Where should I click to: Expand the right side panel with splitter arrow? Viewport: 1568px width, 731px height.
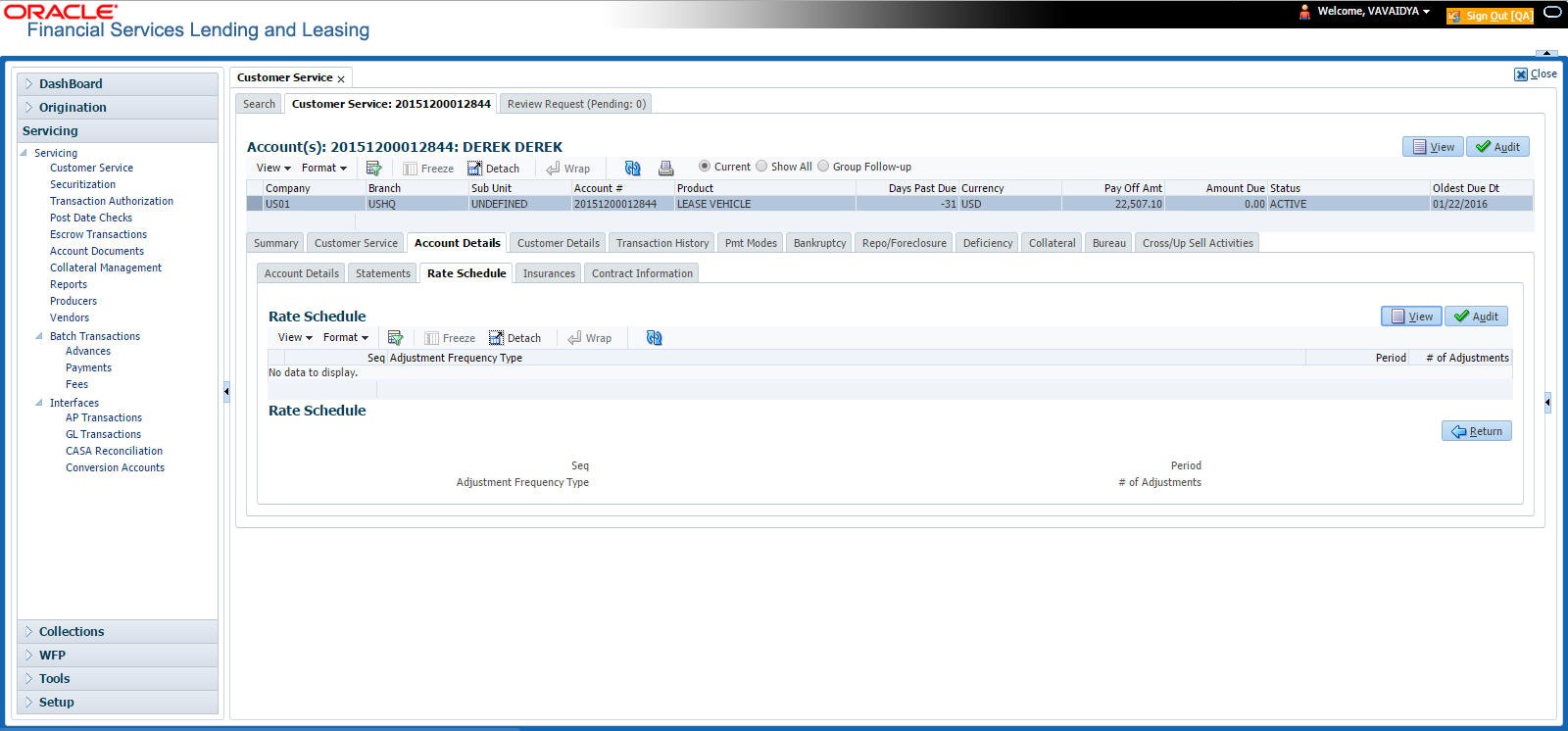[x=1547, y=402]
